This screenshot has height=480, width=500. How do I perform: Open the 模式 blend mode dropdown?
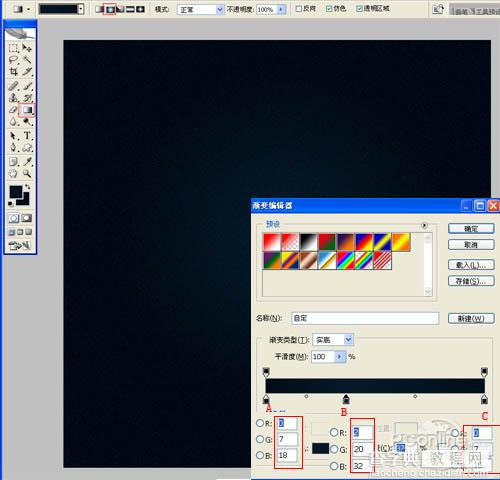(200, 10)
